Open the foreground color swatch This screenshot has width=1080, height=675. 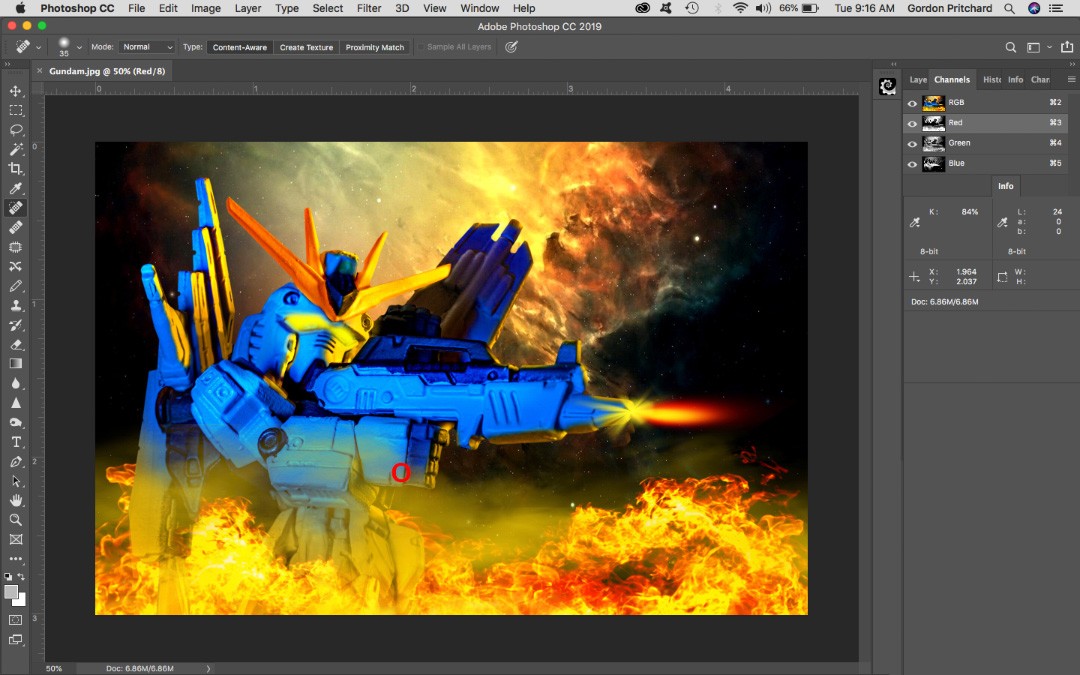[x=10, y=592]
